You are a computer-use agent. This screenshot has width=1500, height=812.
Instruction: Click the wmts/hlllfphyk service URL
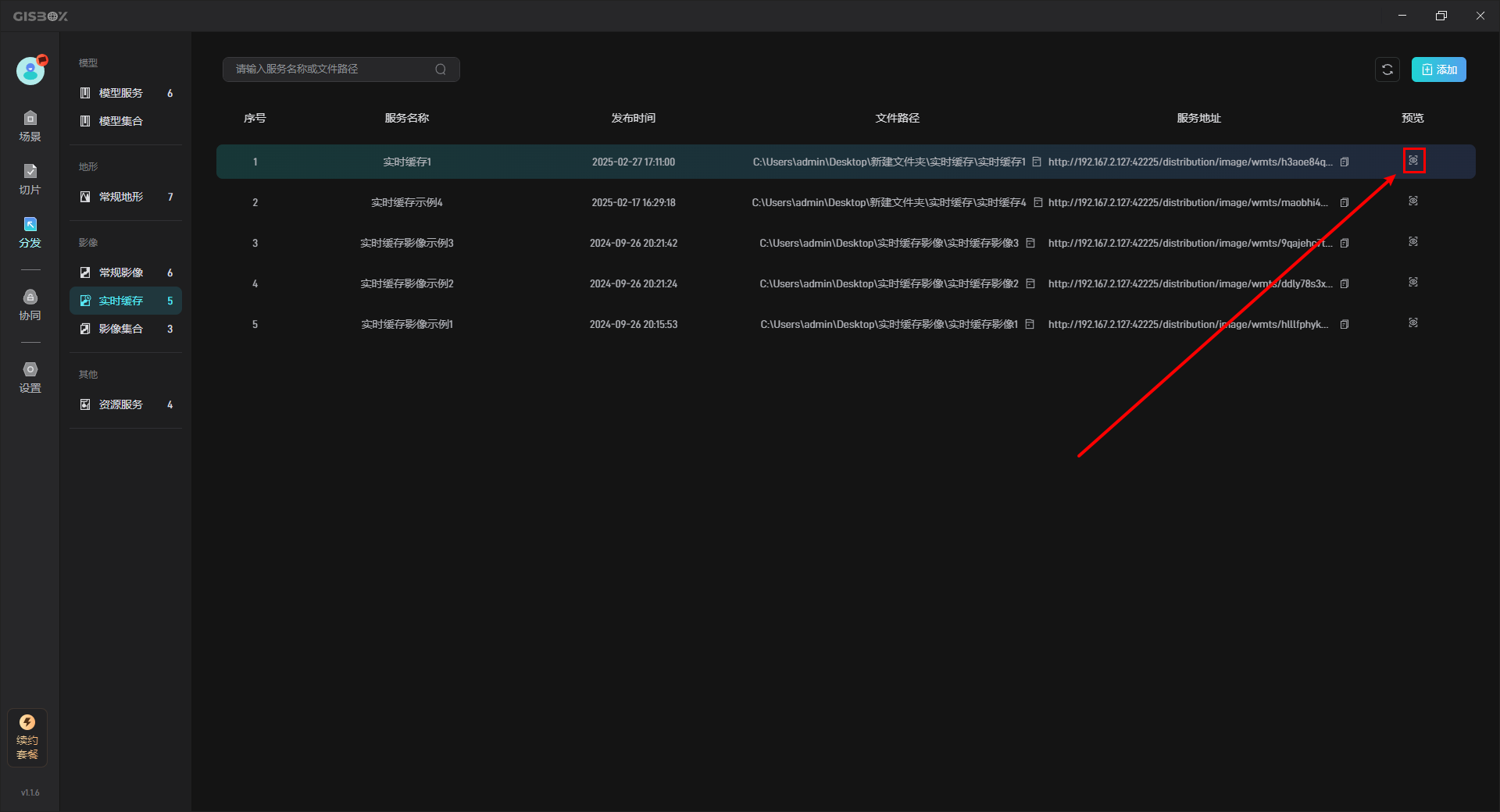(x=1187, y=324)
